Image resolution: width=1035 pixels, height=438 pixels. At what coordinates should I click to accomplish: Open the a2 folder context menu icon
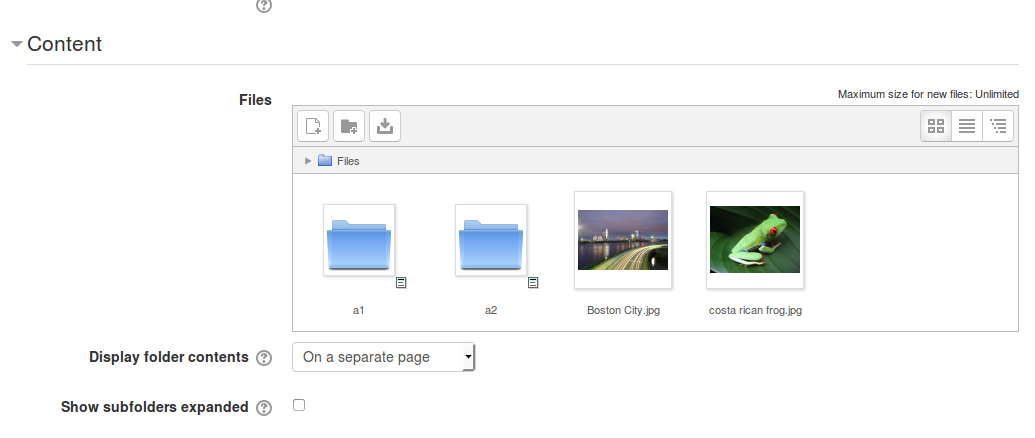[x=533, y=283]
